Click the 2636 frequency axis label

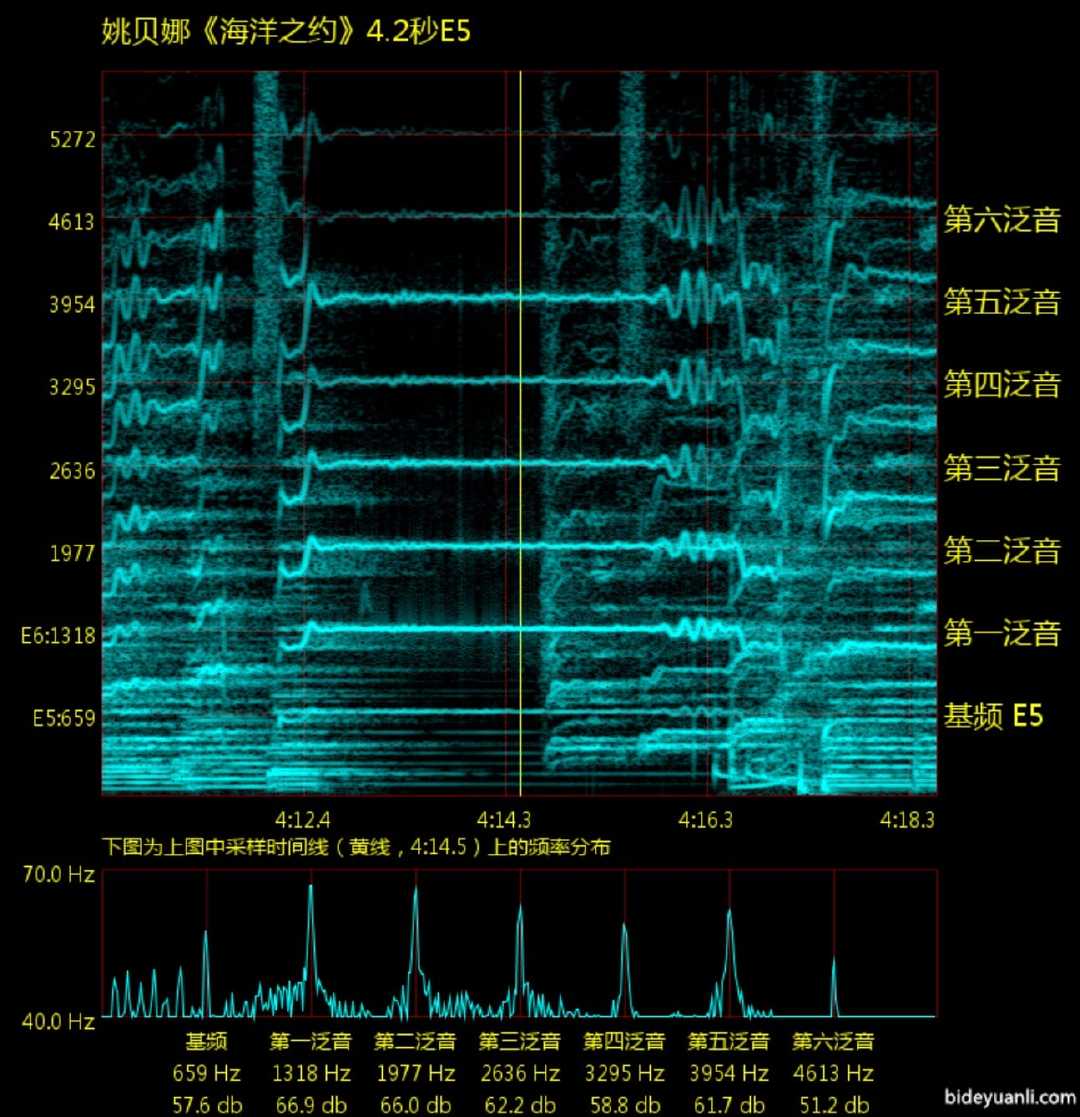pyautogui.click(x=72, y=471)
